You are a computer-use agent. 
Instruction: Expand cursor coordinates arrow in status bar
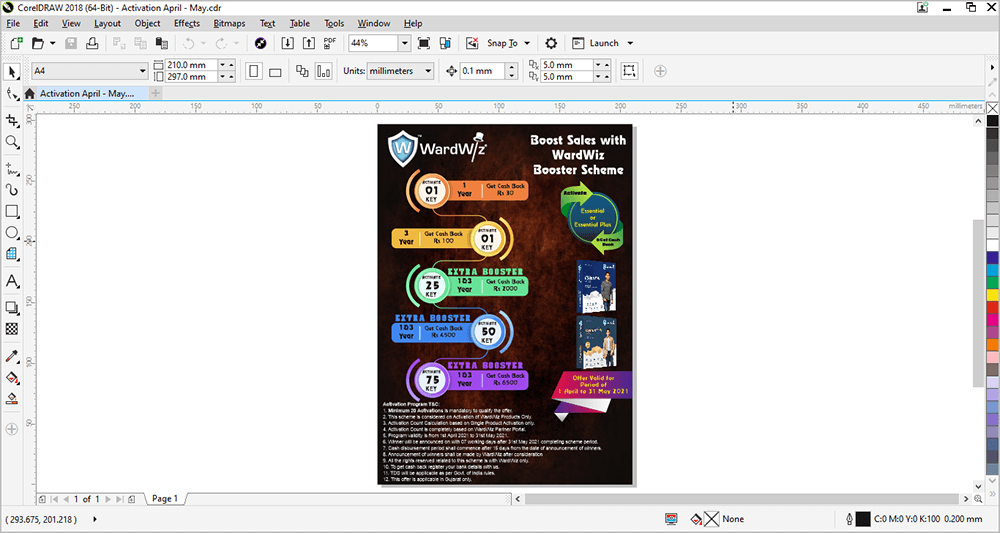tap(95, 519)
